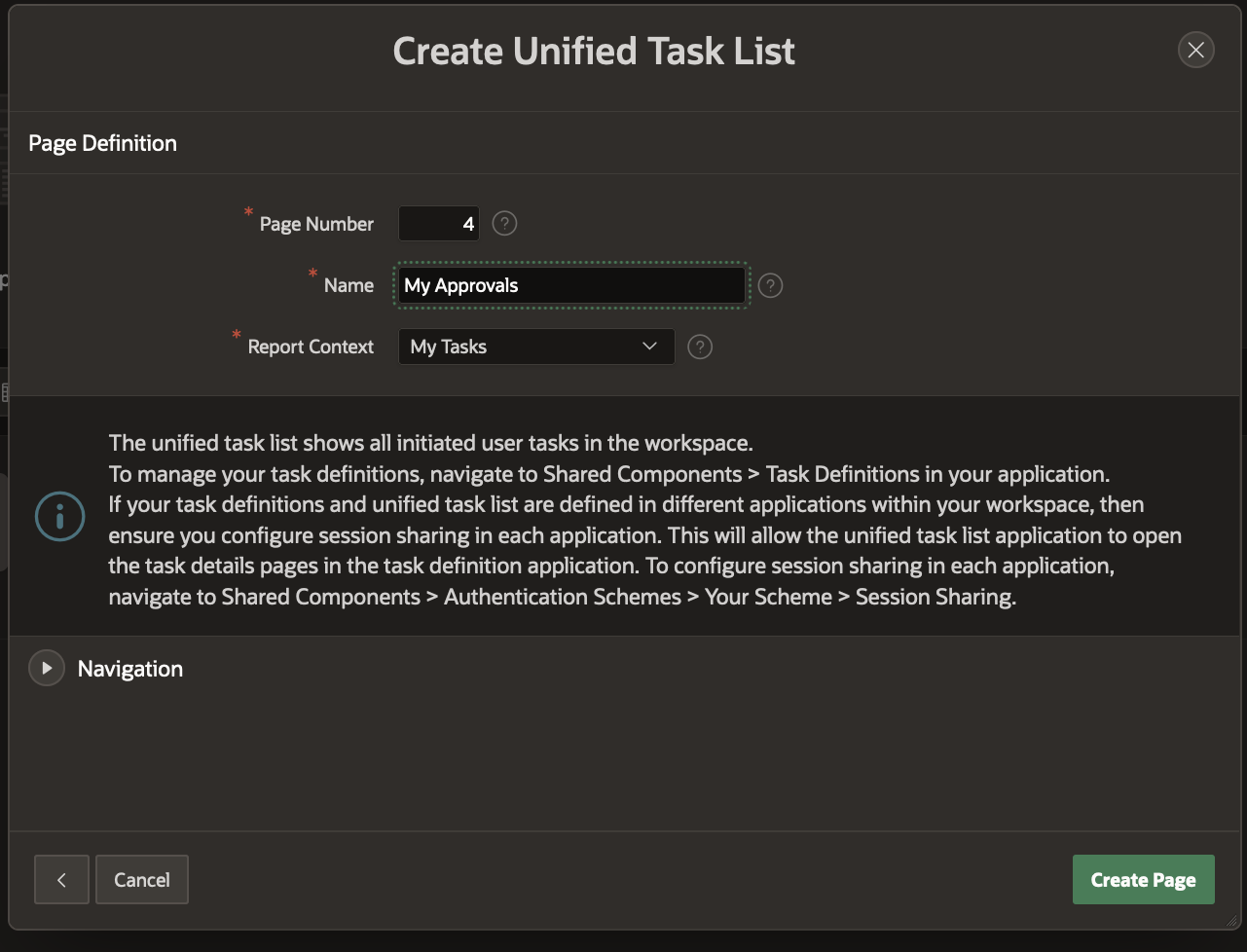Image resolution: width=1247 pixels, height=952 pixels.
Task: Click the Cancel button
Action: coord(142,880)
